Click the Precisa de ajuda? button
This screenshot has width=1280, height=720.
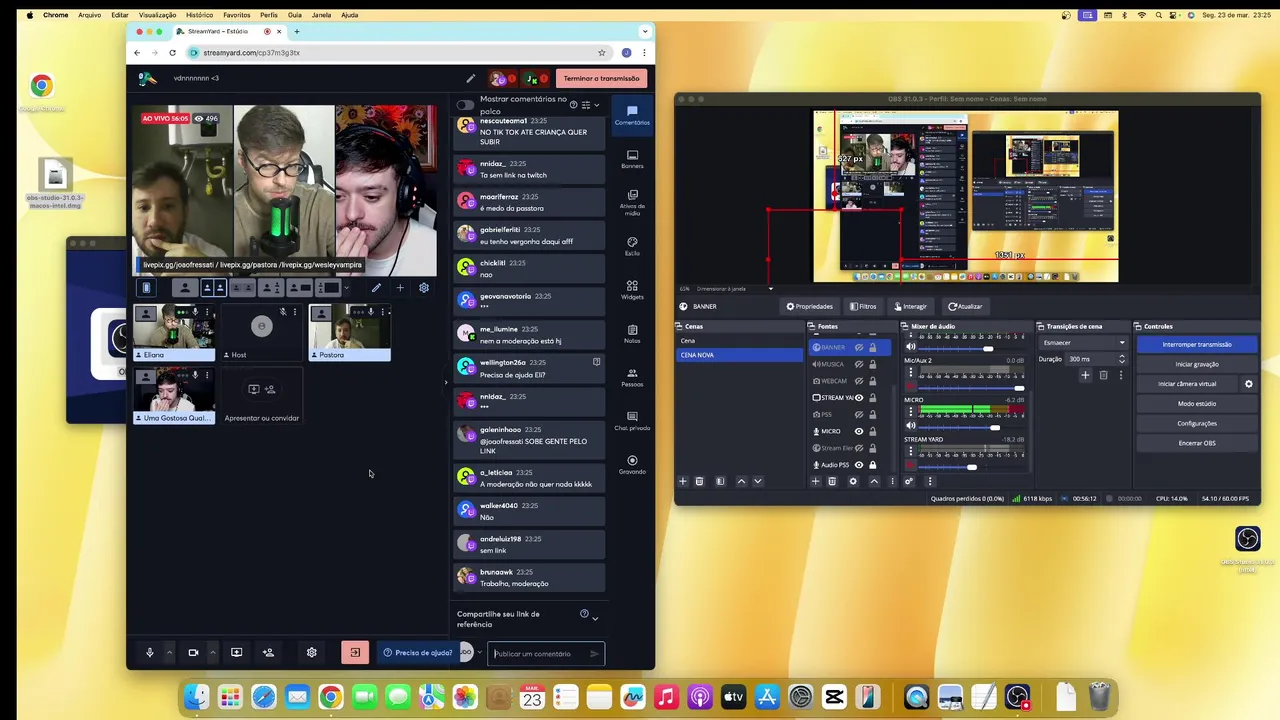coord(418,653)
